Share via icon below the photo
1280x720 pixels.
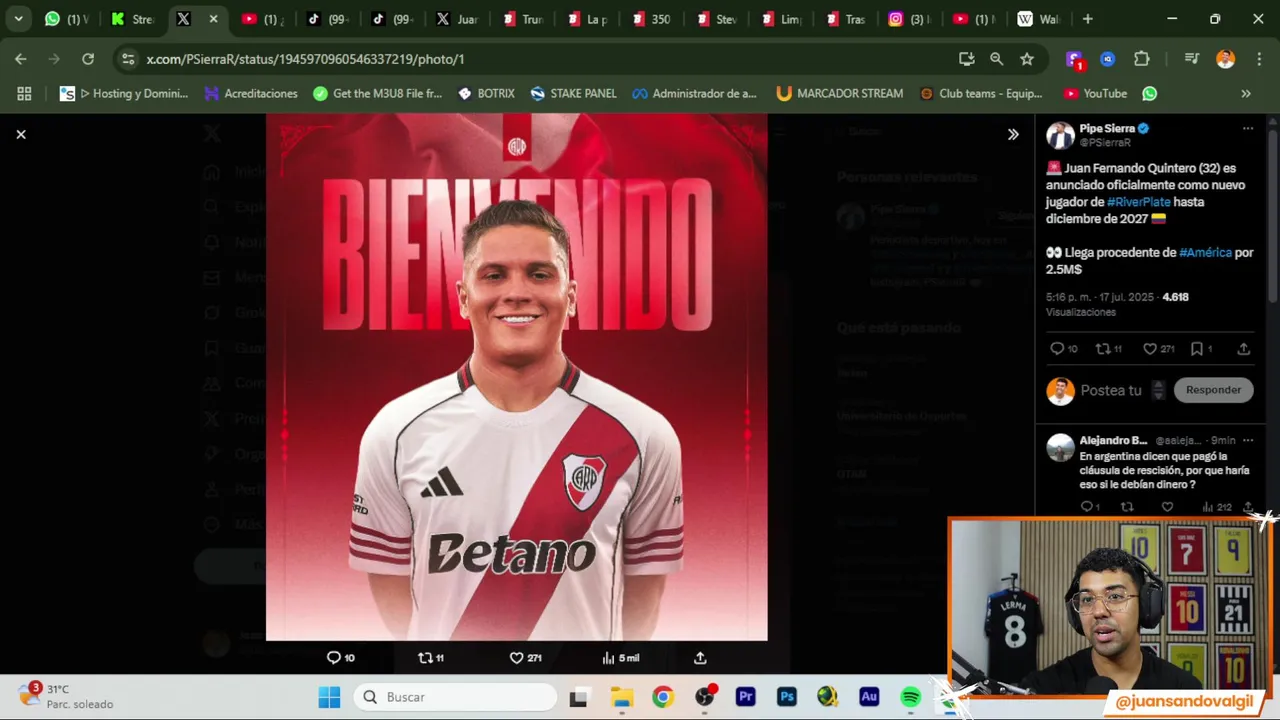tap(700, 657)
